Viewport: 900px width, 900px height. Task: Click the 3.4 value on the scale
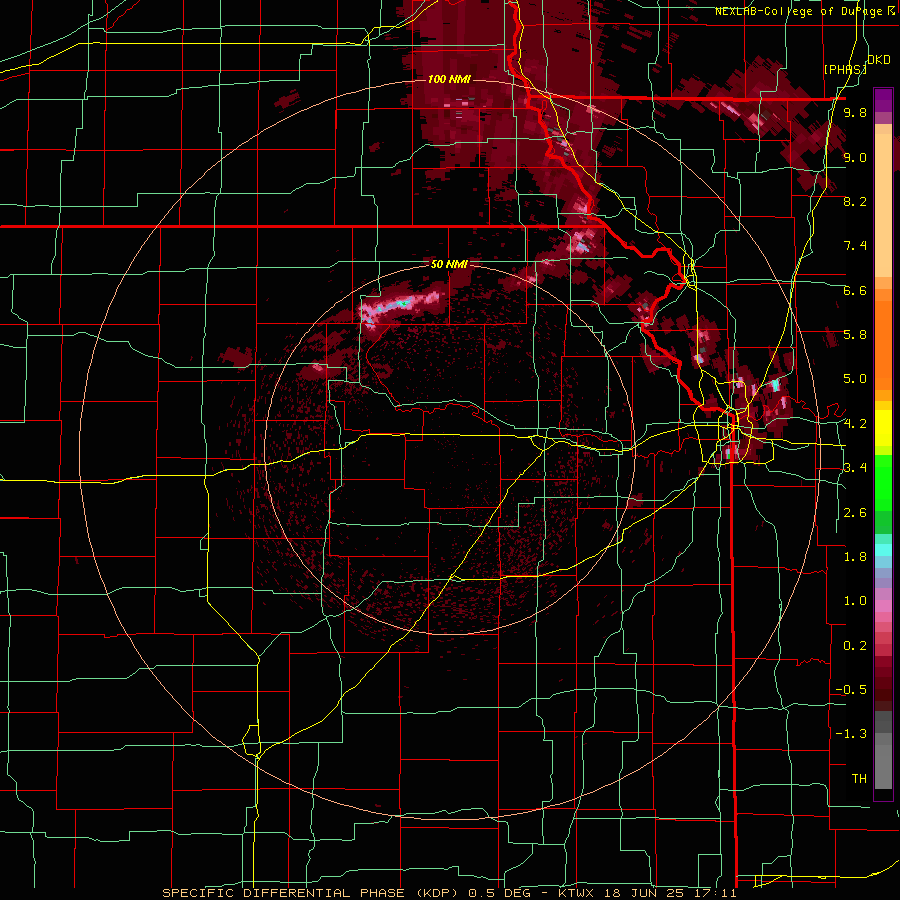(855, 468)
